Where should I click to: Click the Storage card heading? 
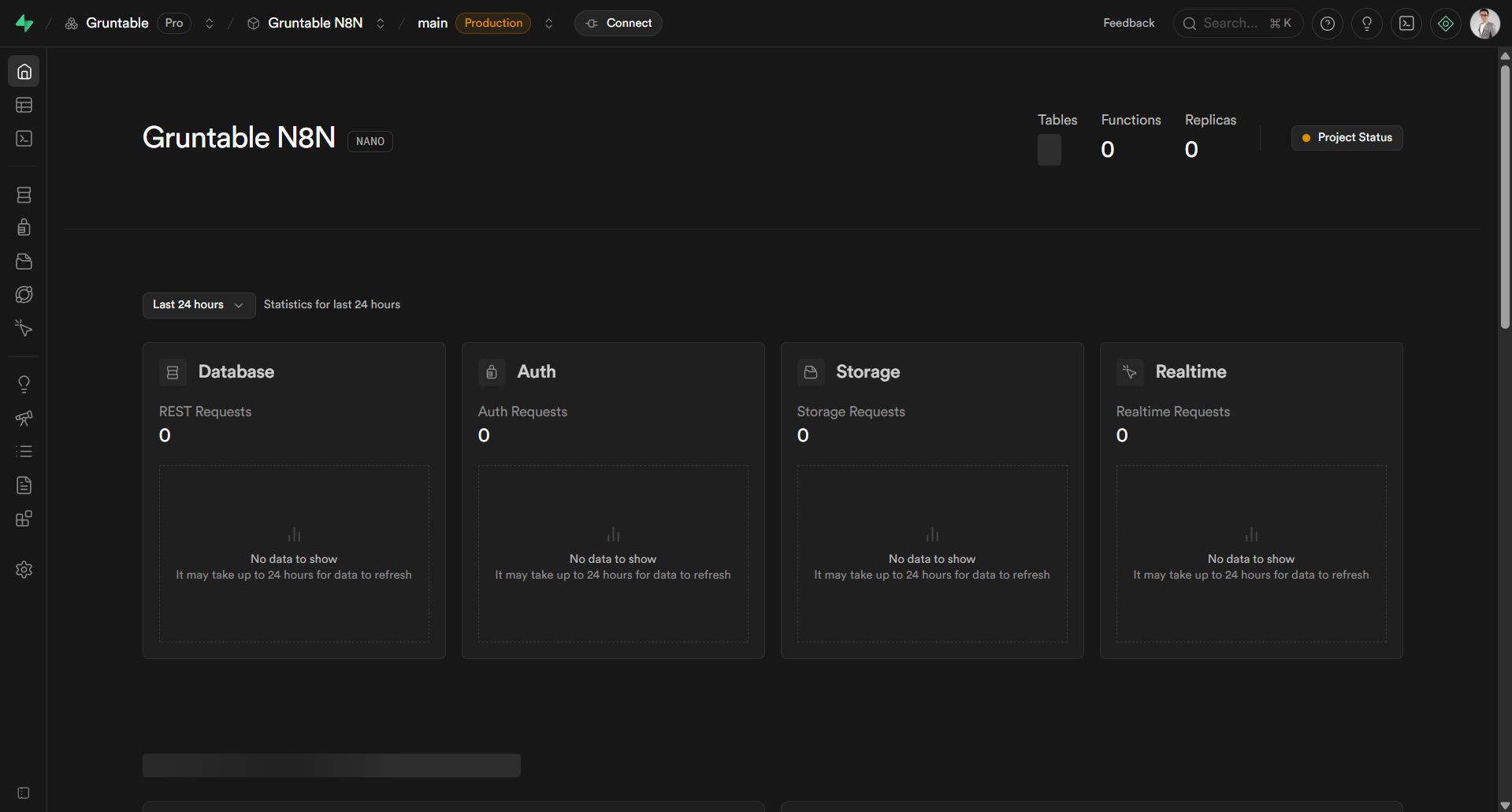(x=867, y=372)
